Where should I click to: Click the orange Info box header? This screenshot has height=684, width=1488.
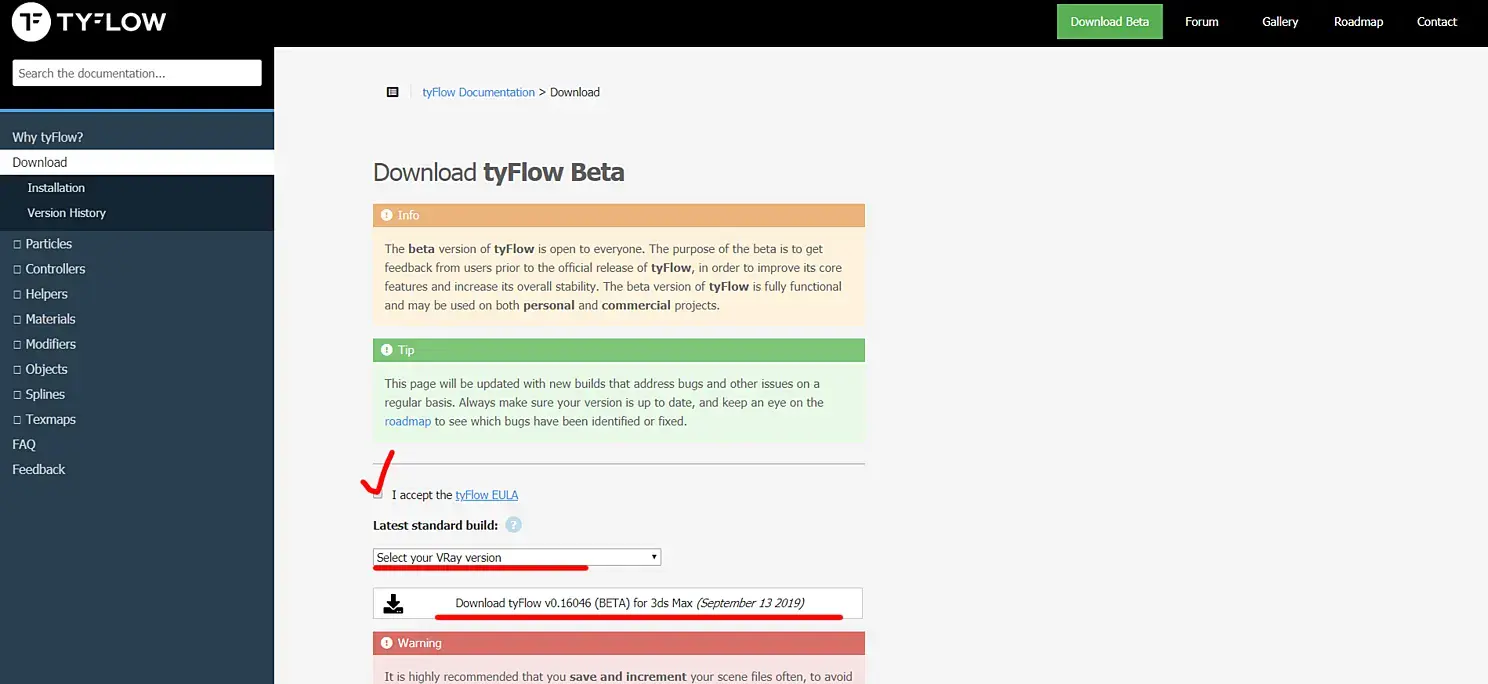(x=619, y=215)
